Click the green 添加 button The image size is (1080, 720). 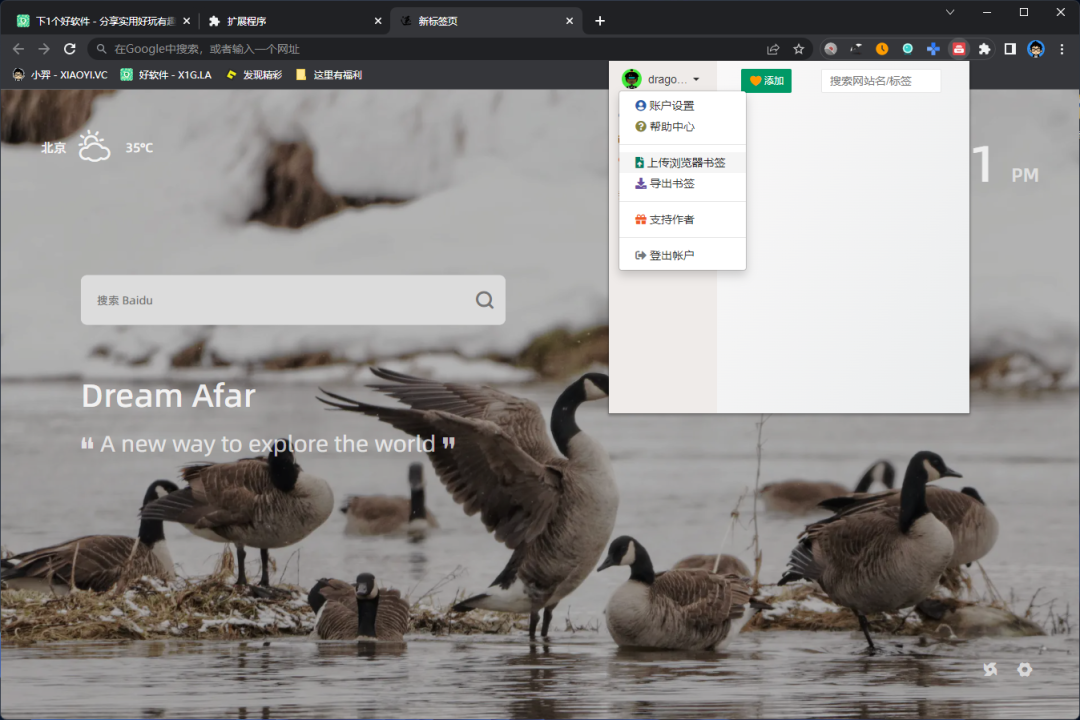[x=766, y=81]
